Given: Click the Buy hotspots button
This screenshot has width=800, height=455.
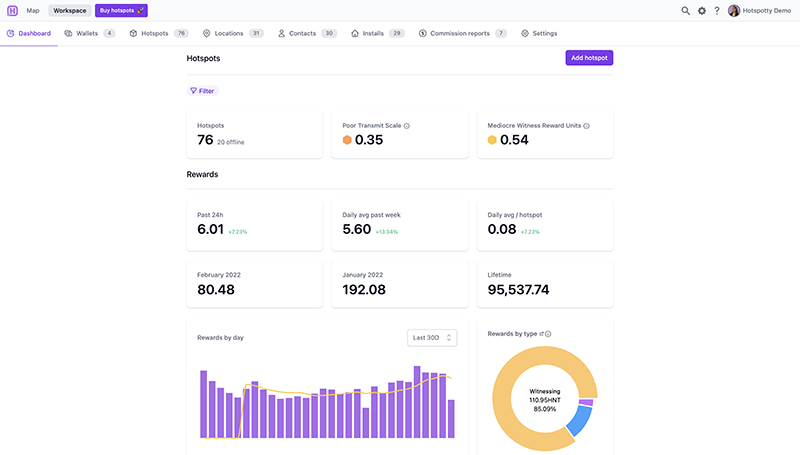Looking at the screenshot, I should pyautogui.click(x=121, y=10).
